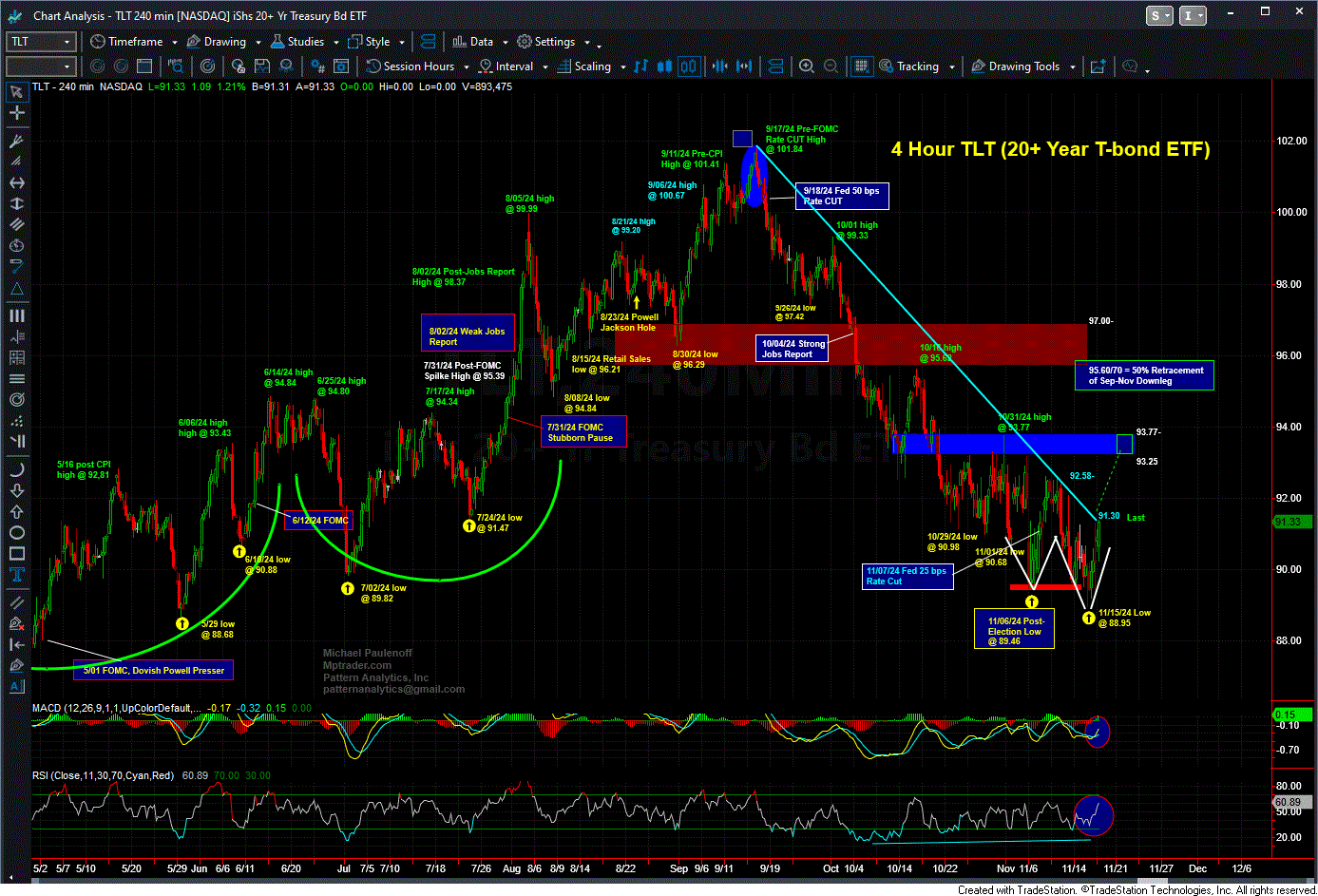
Task: Expand the Studies dropdown arrow
Action: pos(335,42)
